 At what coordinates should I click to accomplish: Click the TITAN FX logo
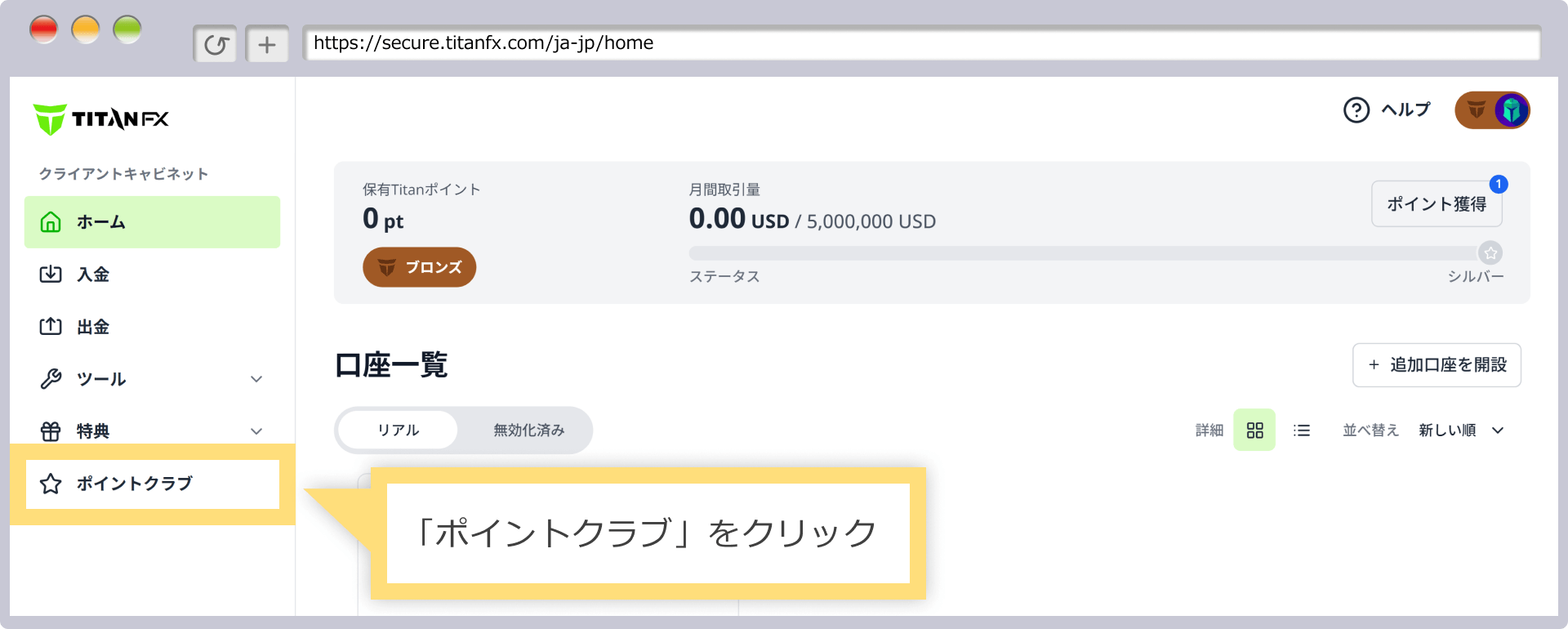point(101,118)
